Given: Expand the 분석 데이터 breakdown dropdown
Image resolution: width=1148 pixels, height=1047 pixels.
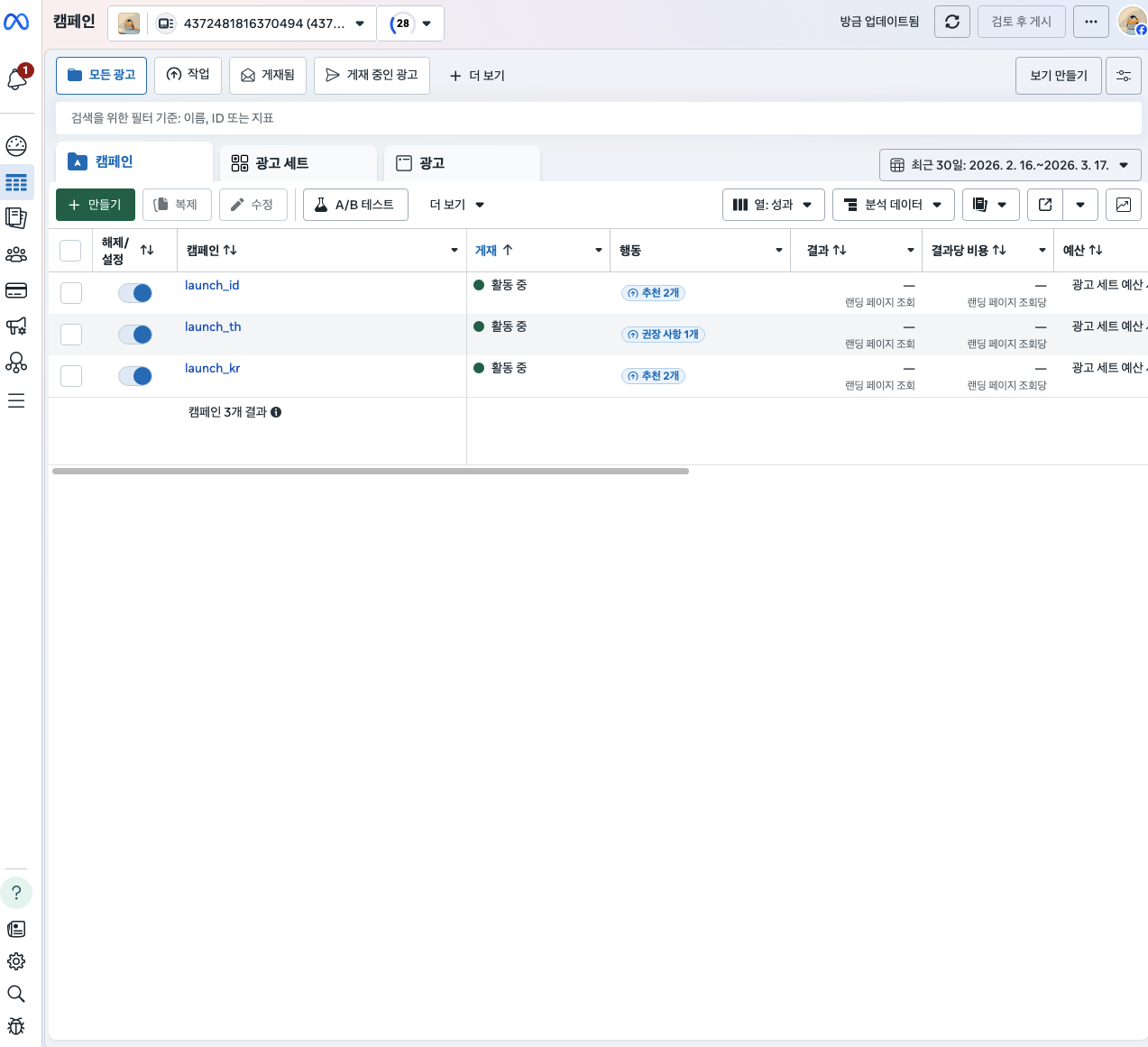Looking at the screenshot, I should [893, 205].
